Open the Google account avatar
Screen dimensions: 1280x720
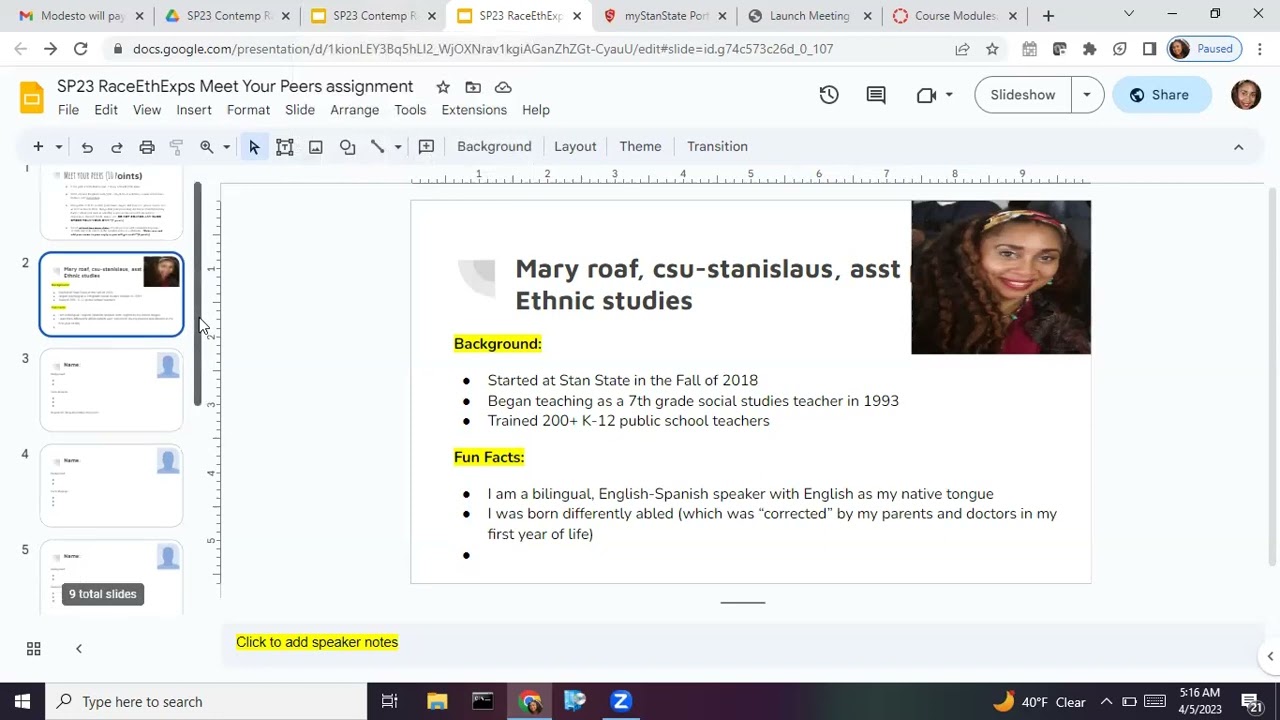[x=1246, y=95]
